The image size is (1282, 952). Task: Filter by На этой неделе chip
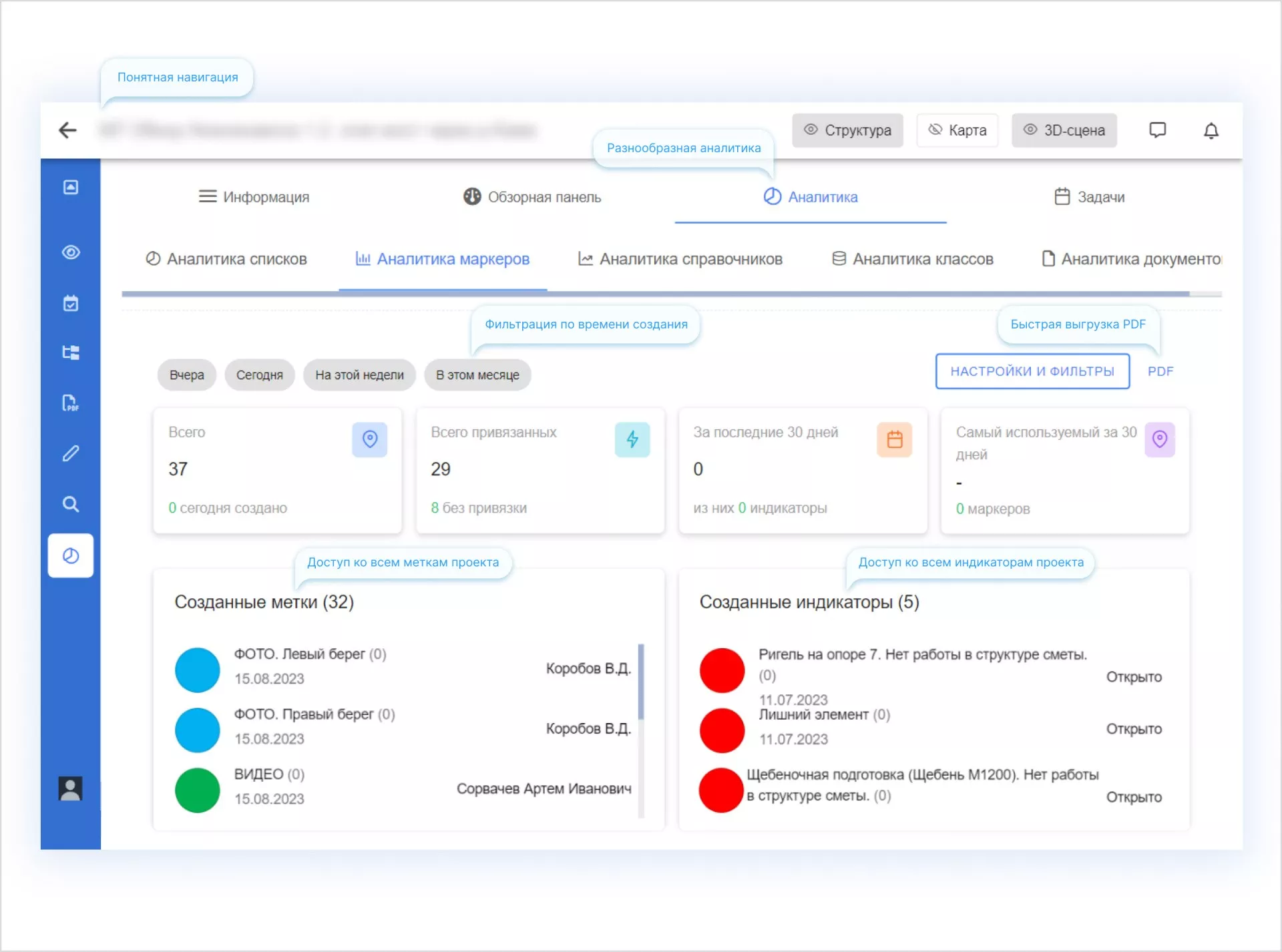(x=359, y=375)
